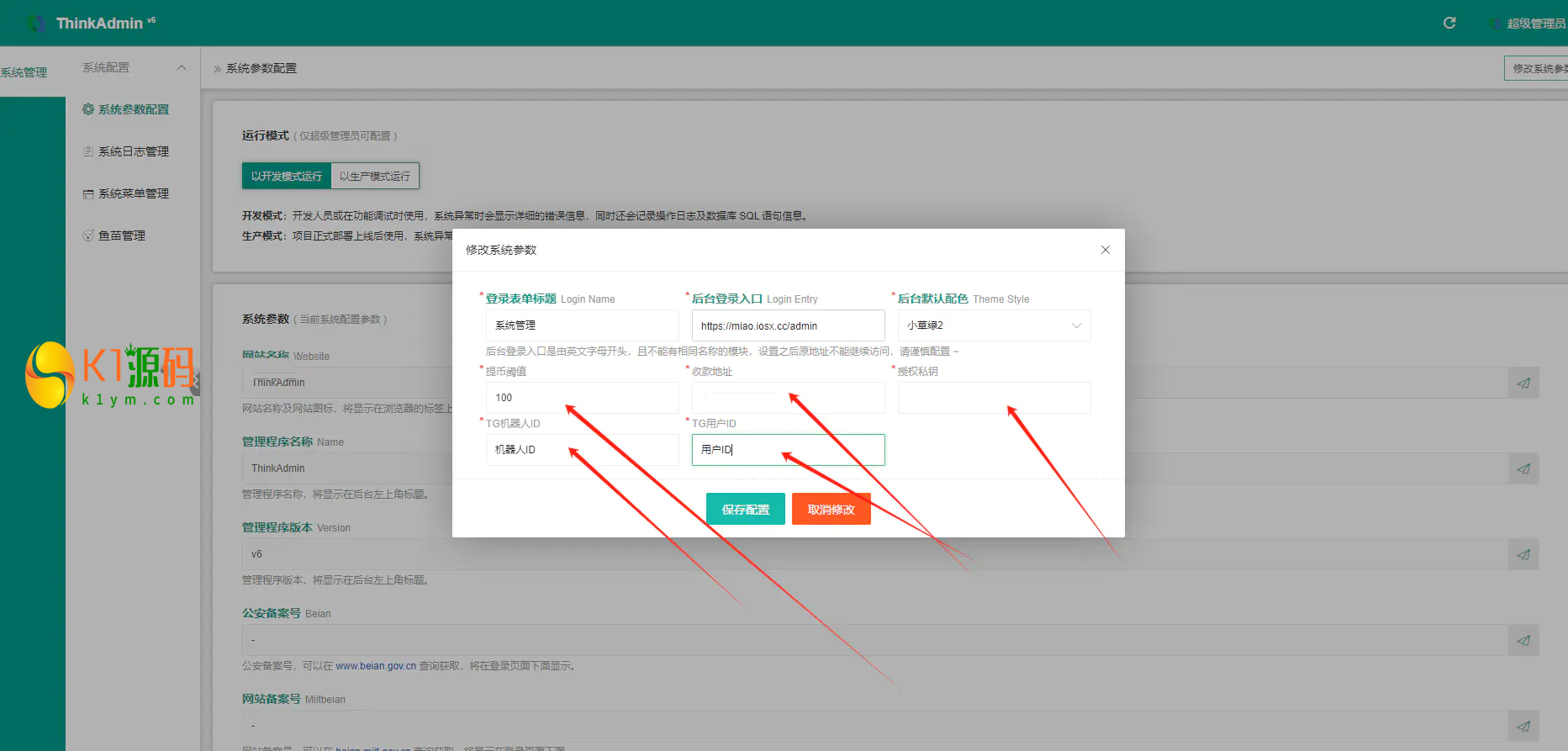Open 系统参数配置 in the sidebar
This screenshot has width=1568, height=751.
133,109
